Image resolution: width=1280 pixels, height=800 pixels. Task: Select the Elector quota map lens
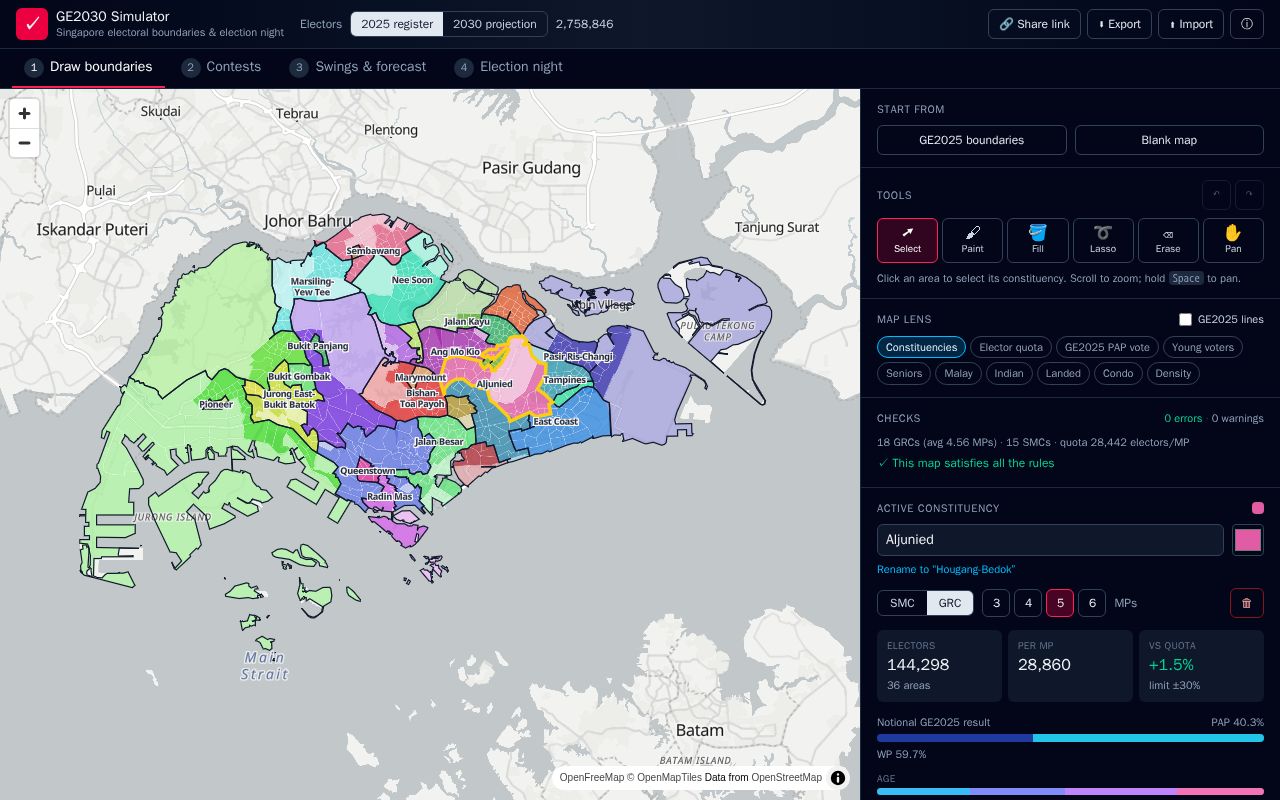point(1011,347)
